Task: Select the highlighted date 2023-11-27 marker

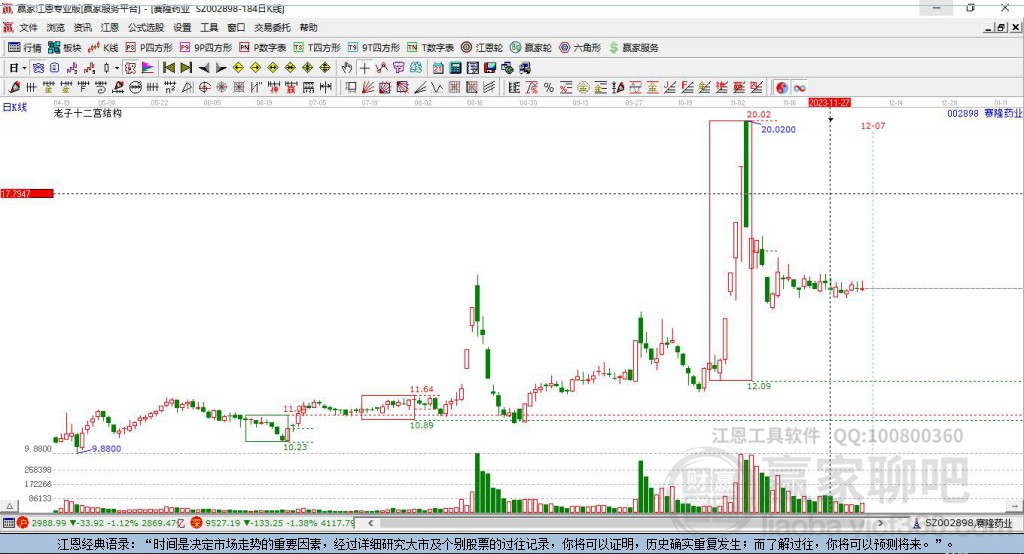Action: click(x=829, y=103)
